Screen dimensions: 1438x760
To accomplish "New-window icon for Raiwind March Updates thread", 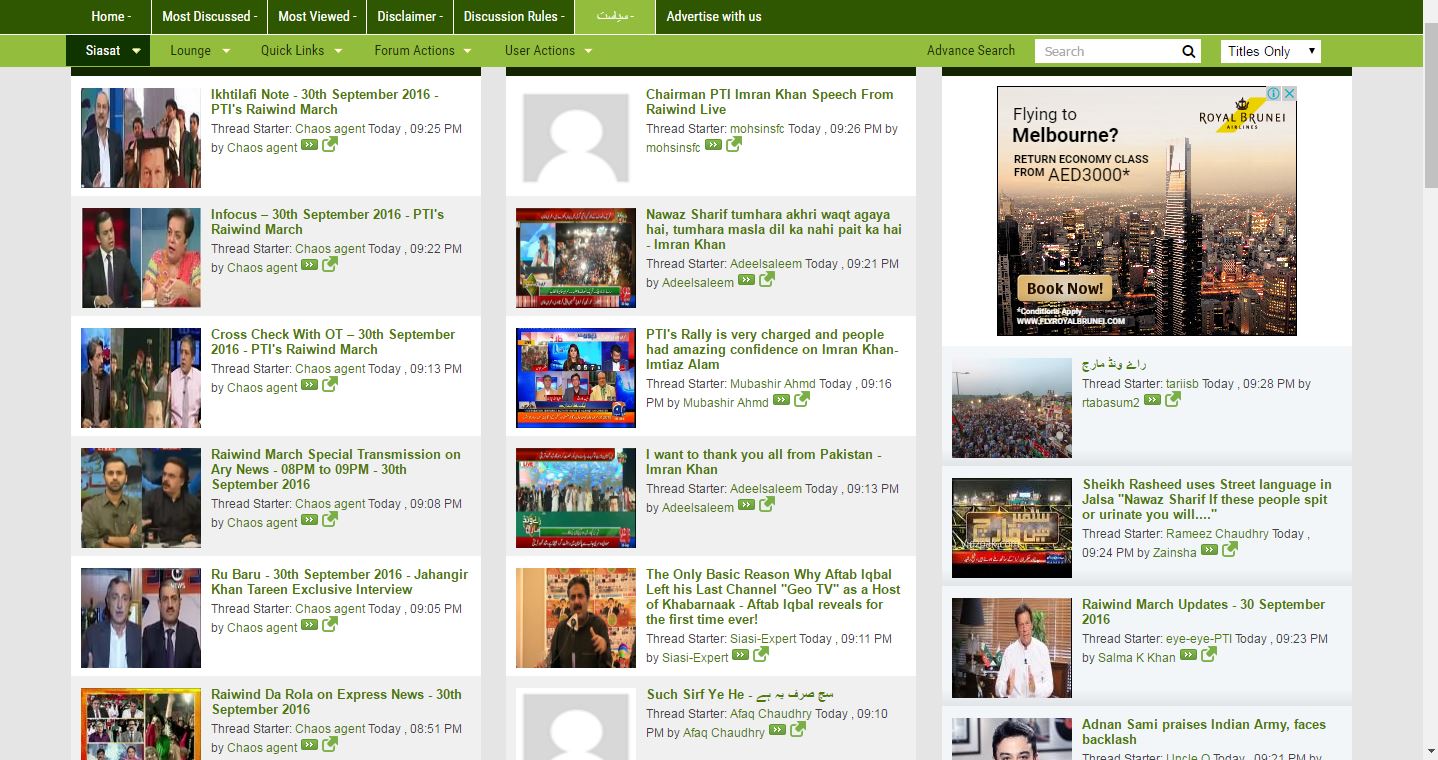I will (1208, 654).
